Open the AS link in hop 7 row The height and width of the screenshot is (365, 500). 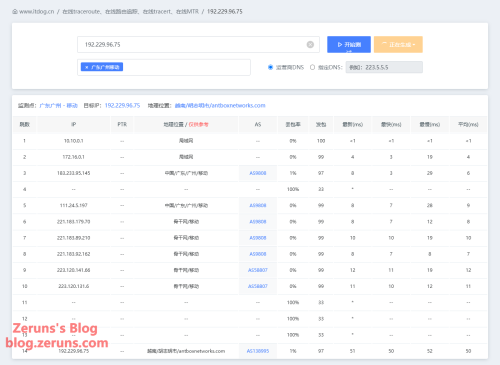coord(258,238)
